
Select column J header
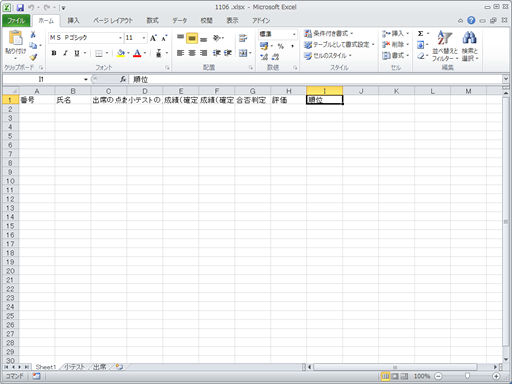pos(361,91)
